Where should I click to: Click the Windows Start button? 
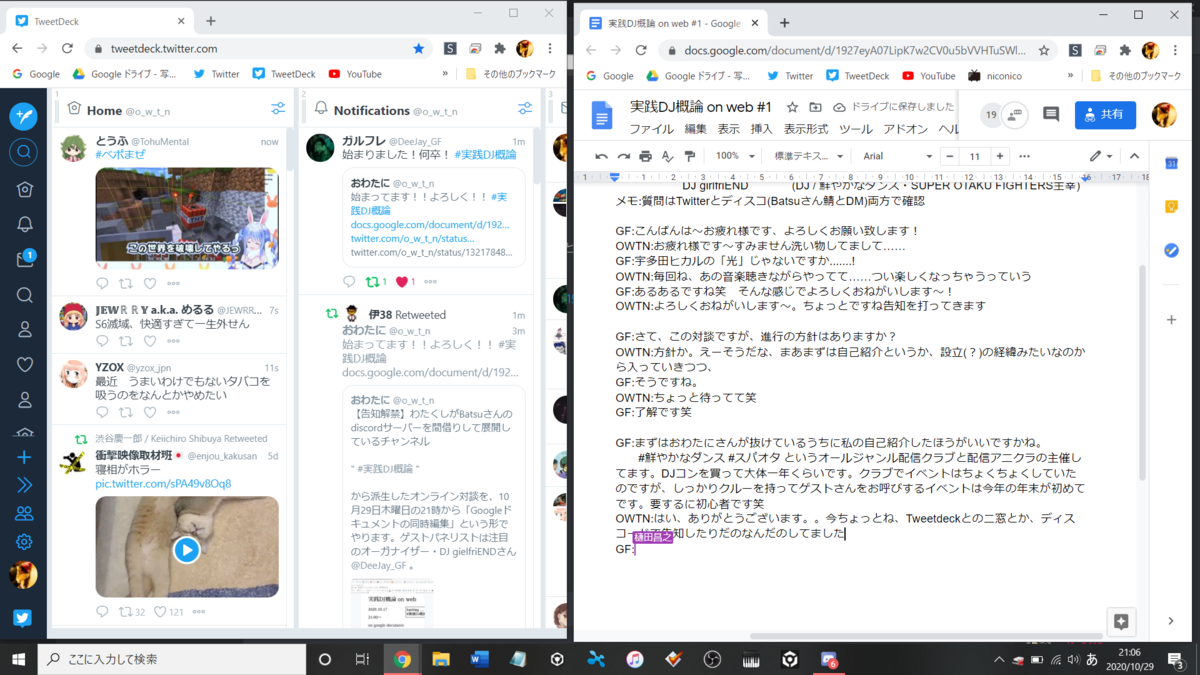click(19, 659)
